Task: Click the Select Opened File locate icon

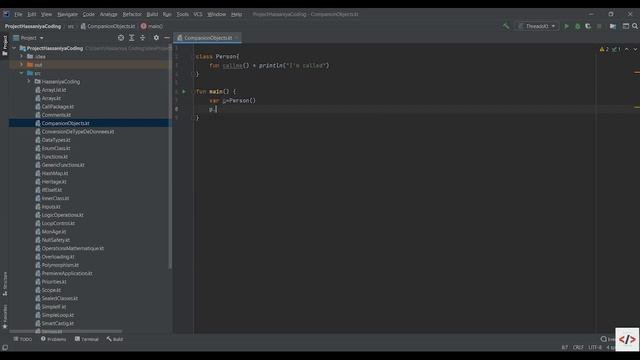Action: tap(121, 38)
